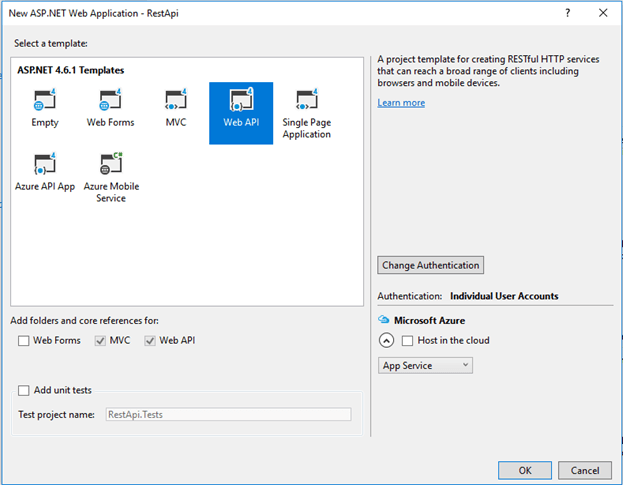Enable the Web Forms references checkbox
Image resolution: width=623 pixels, height=485 pixels.
pos(24,341)
